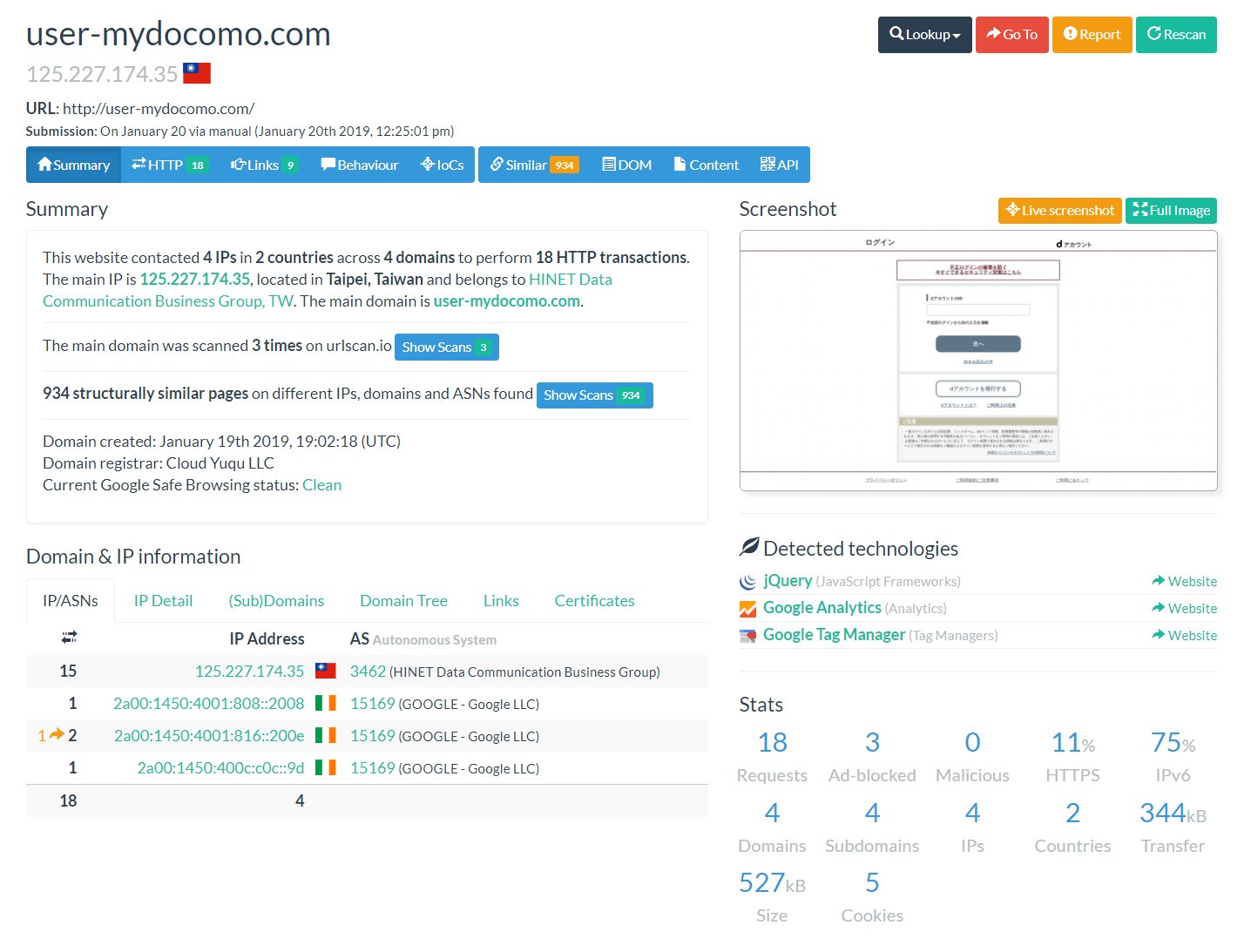Screen dimensions: 1251x952
Task: Open AS 15169 link for 2a00:1450:4001:816::200e
Action: click(373, 736)
